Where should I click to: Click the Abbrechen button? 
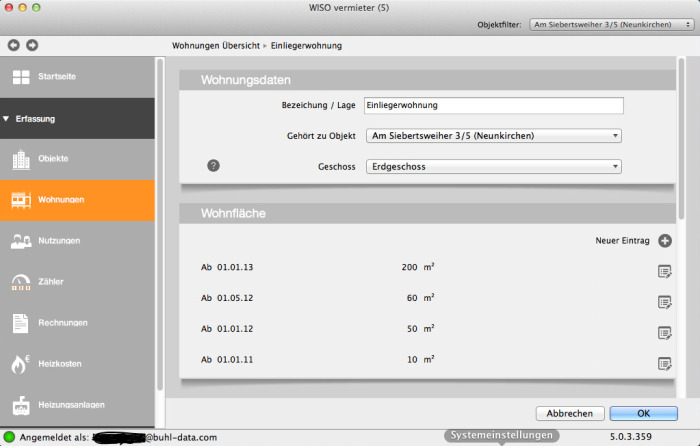tap(570, 413)
